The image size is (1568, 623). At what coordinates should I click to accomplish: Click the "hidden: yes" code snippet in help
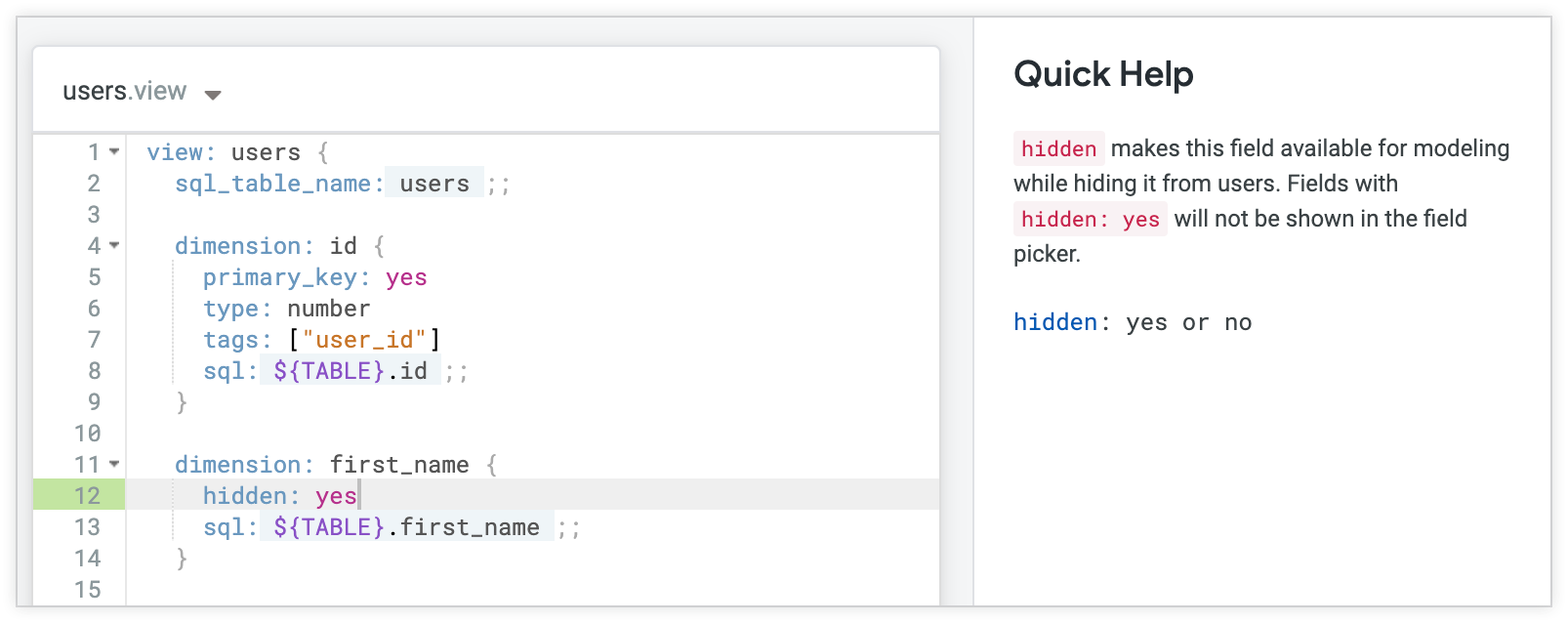point(1090,219)
